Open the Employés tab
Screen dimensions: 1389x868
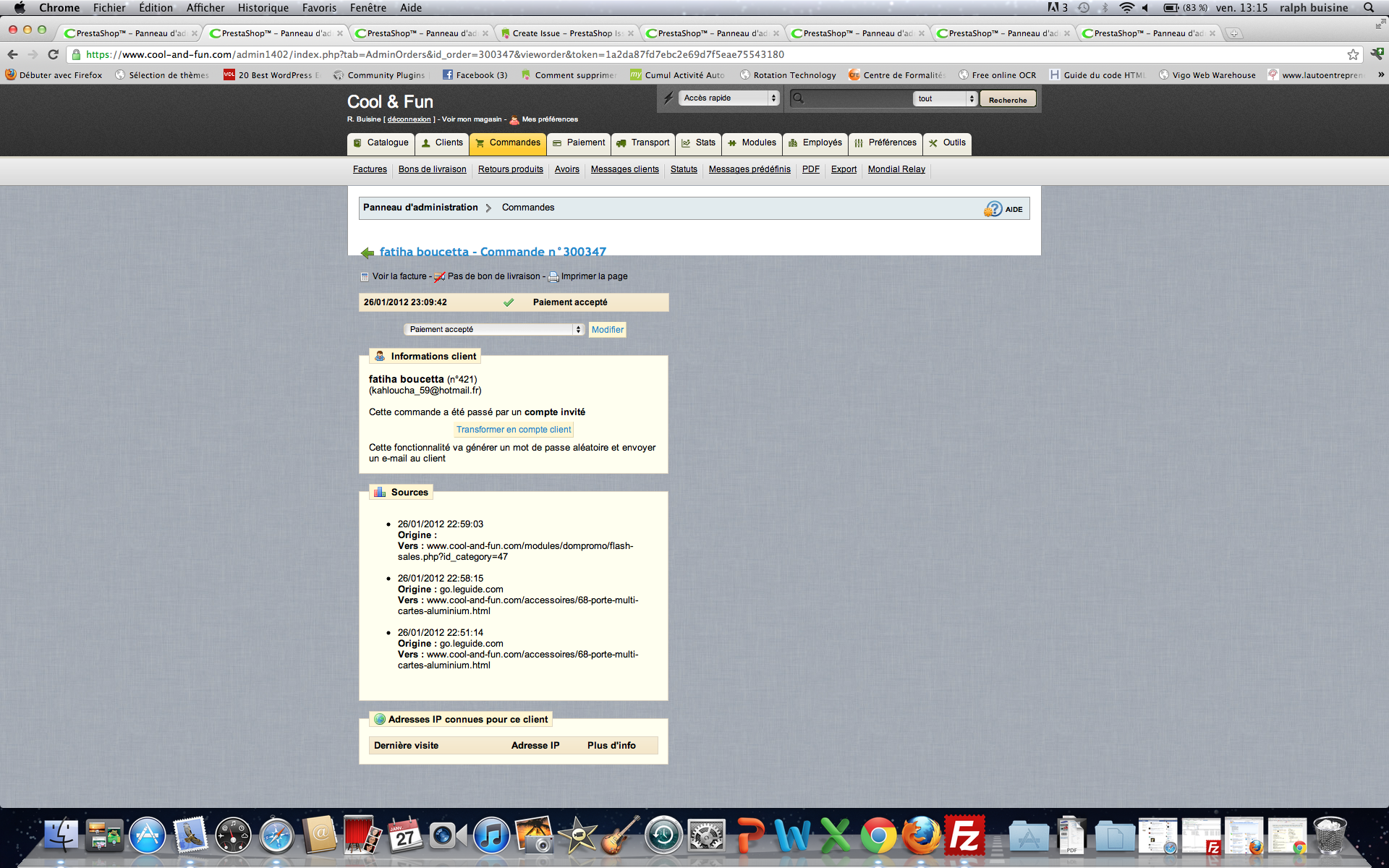[x=815, y=143]
